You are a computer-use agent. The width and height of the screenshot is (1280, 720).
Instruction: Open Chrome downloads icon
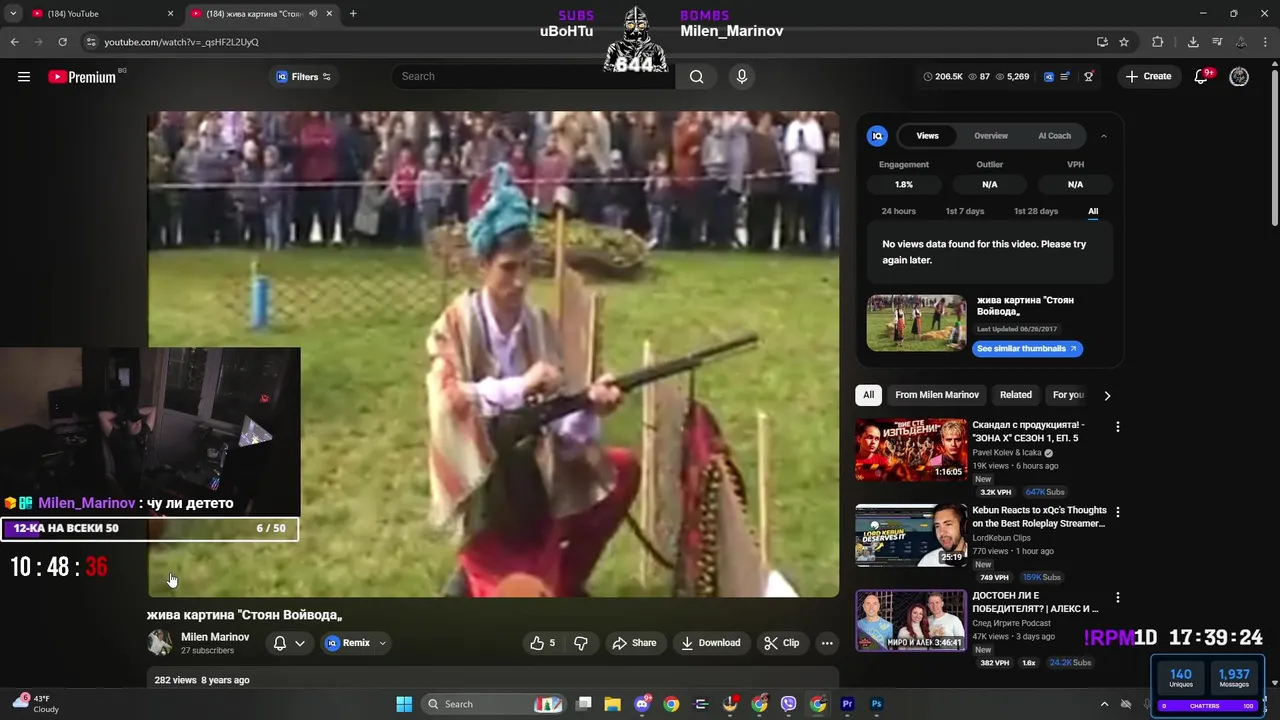pos(1193,42)
